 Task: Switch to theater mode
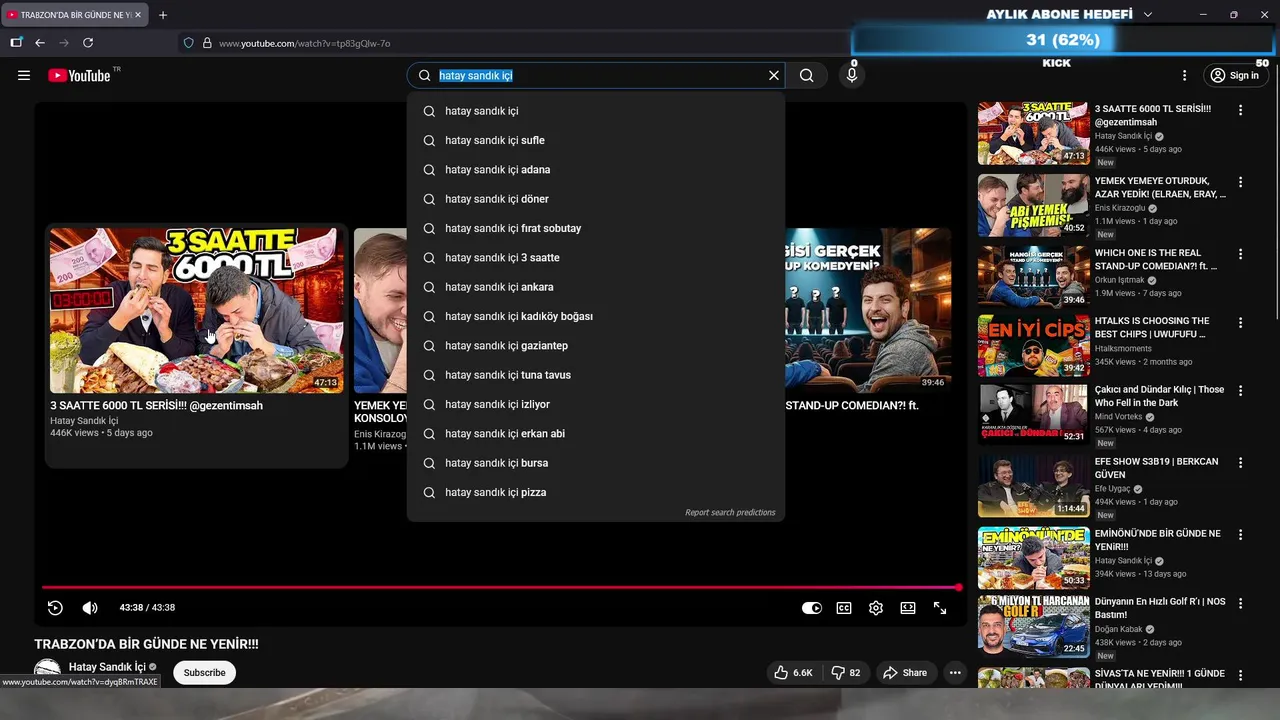click(908, 608)
